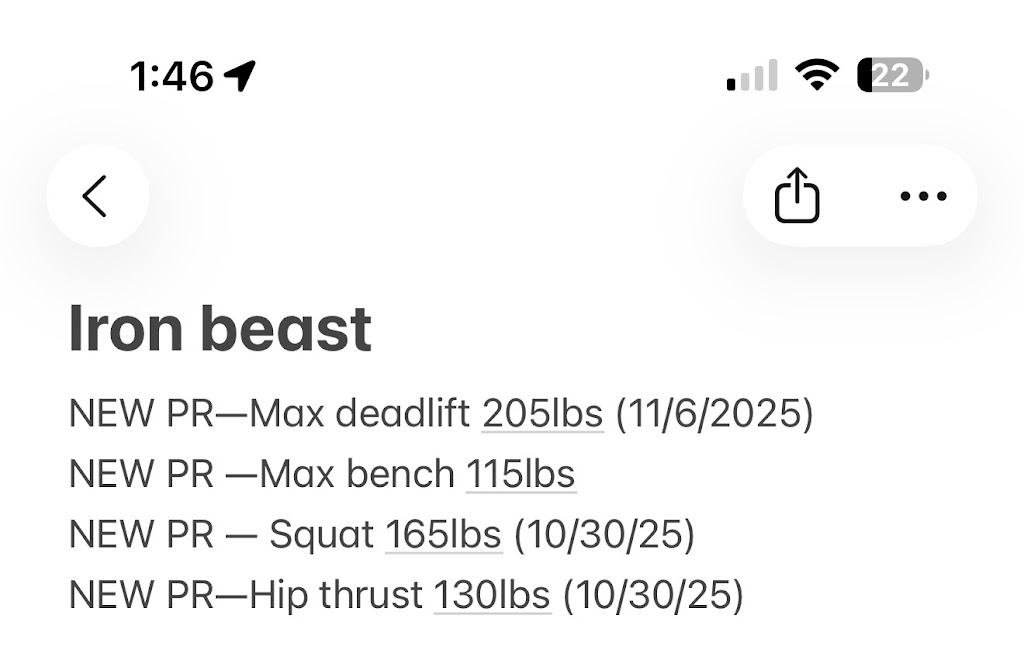Tap the underlined 165lbs value
The width and height of the screenshot is (1024, 667).
point(443,535)
